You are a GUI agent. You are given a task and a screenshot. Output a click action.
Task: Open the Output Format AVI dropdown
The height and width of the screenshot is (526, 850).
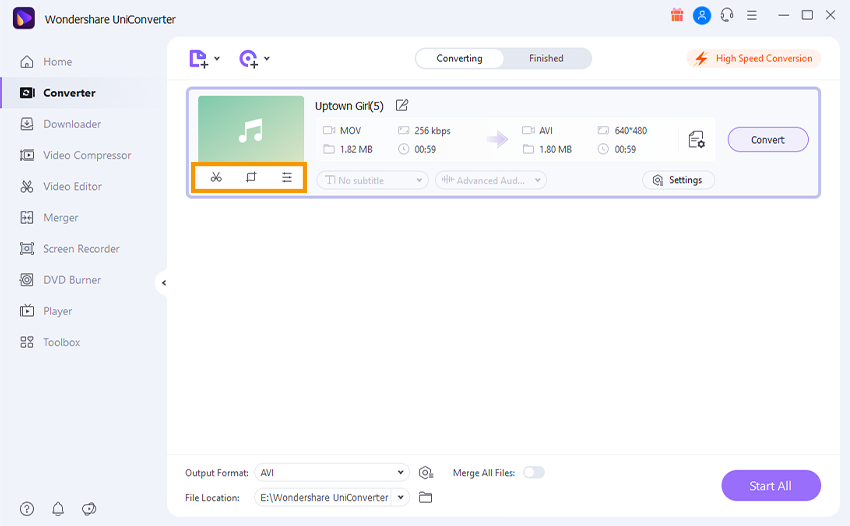[332, 473]
